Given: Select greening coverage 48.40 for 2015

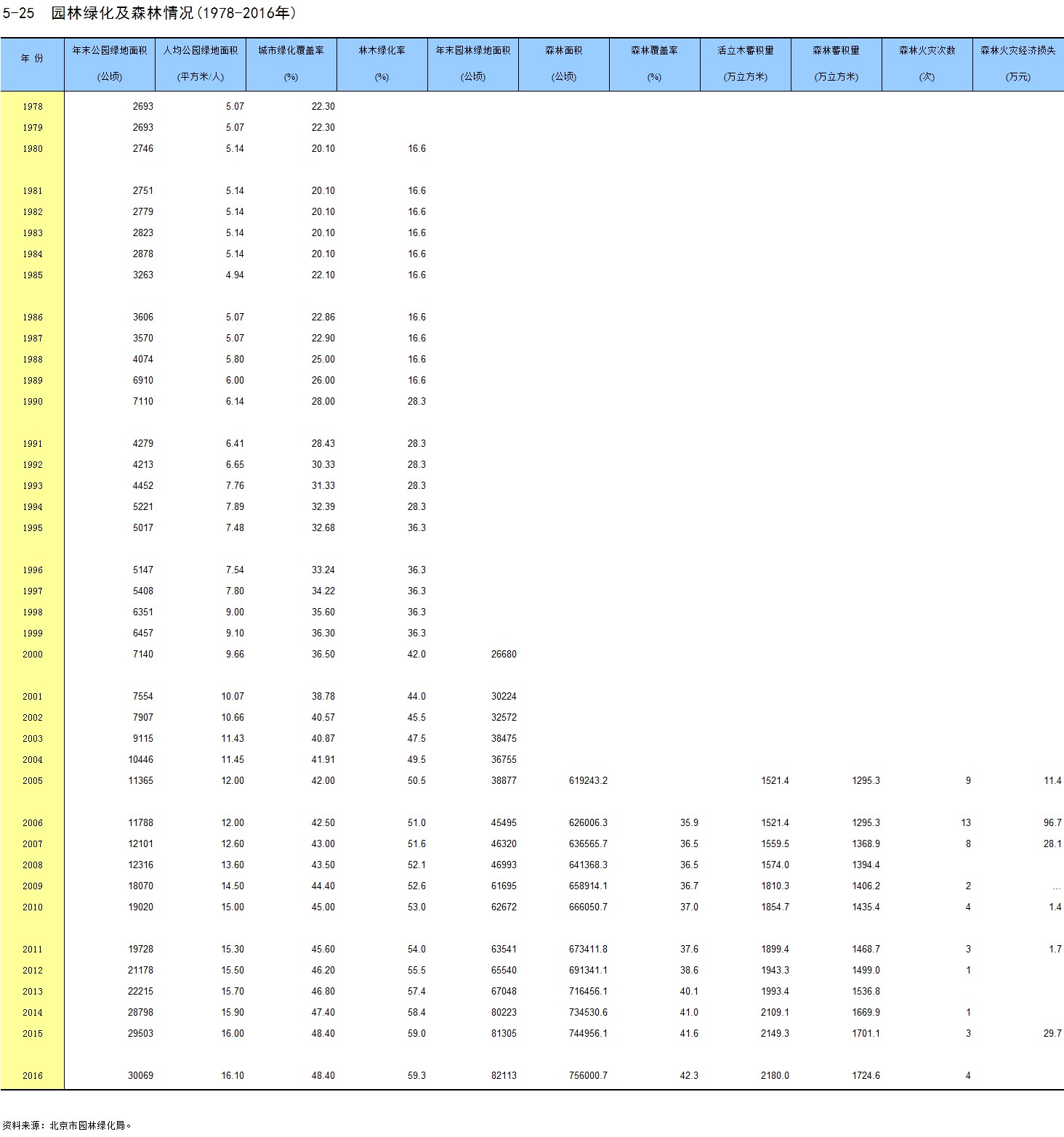Looking at the screenshot, I should coord(323,1033).
